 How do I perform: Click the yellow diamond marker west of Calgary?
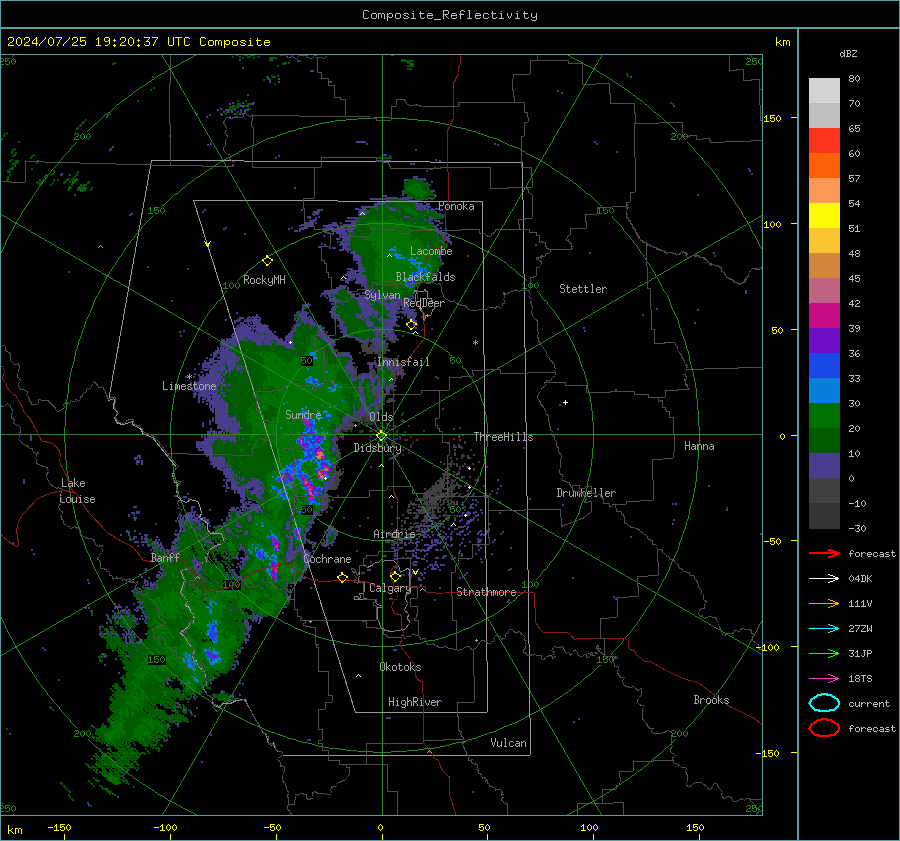[342, 577]
